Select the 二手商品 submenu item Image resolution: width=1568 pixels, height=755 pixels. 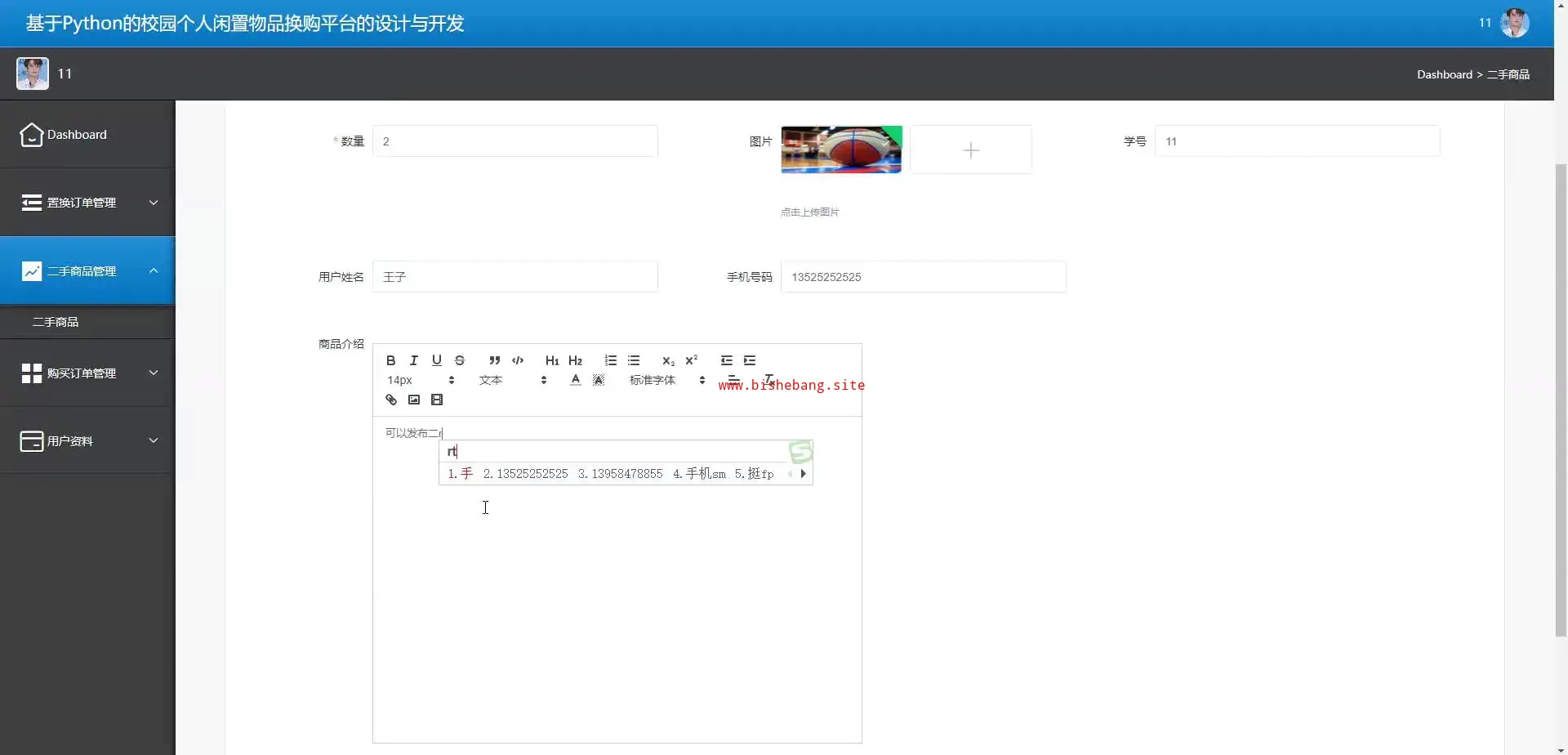click(x=87, y=322)
